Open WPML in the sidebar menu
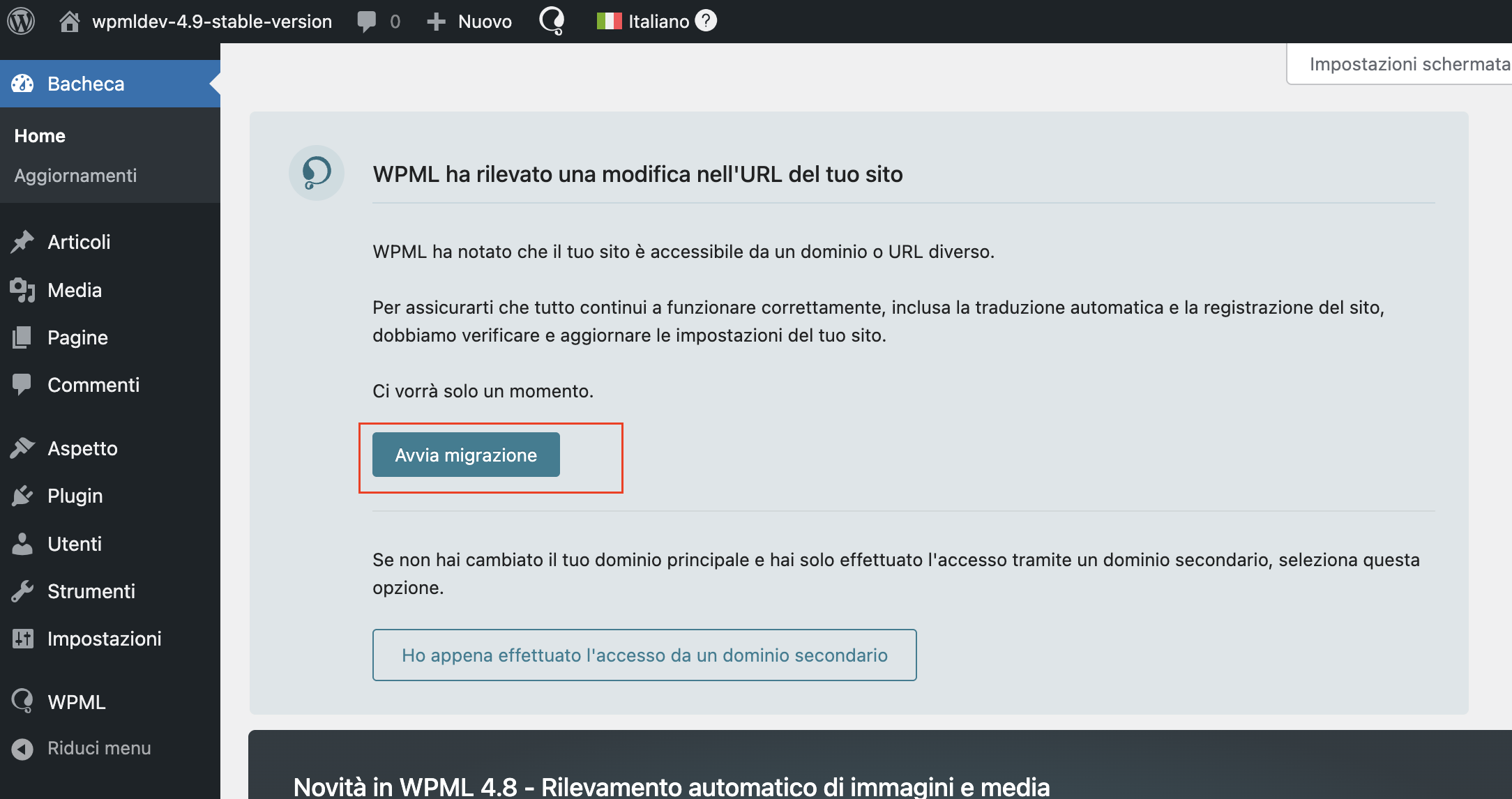The height and width of the screenshot is (799, 1512). (x=76, y=702)
